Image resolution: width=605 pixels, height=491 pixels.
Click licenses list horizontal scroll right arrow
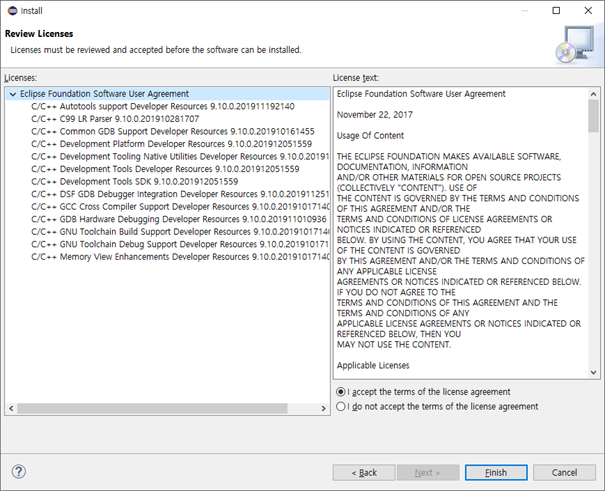(x=323, y=408)
